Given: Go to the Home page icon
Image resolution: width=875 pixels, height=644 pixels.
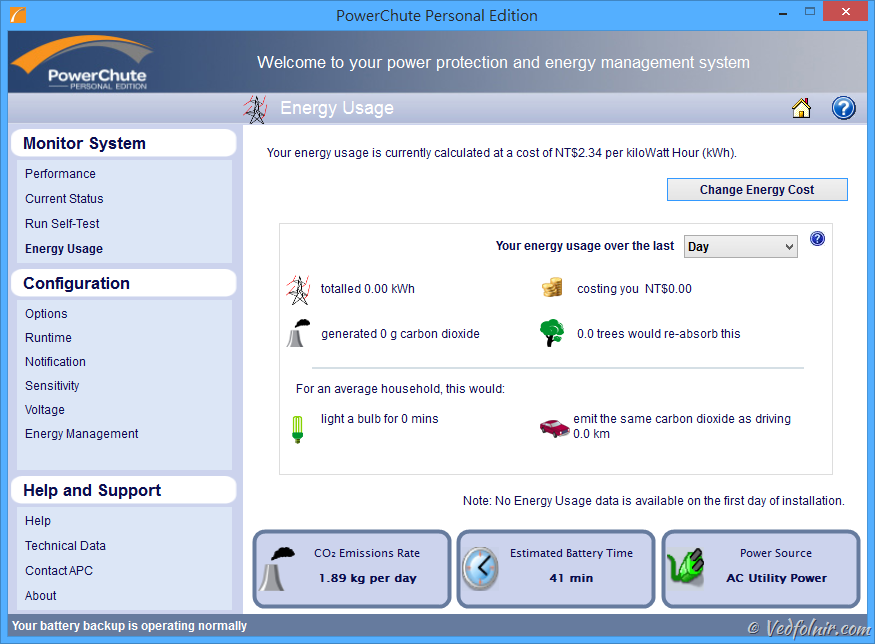Looking at the screenshot, I should (801, 108).
